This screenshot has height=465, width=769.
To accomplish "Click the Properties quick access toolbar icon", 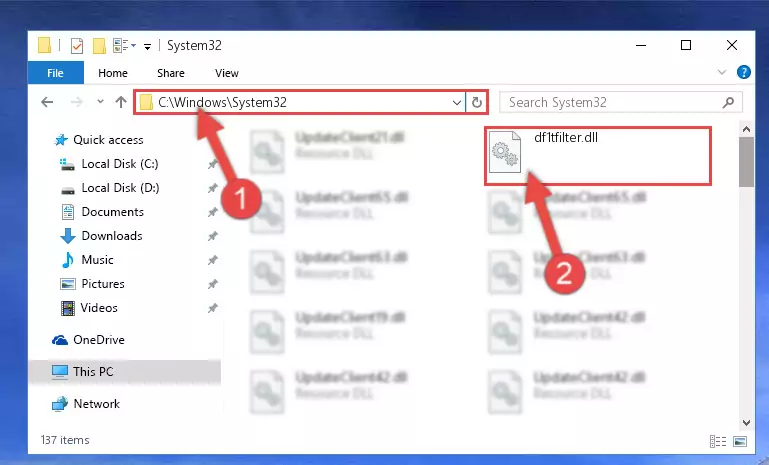I will [77, 46].
